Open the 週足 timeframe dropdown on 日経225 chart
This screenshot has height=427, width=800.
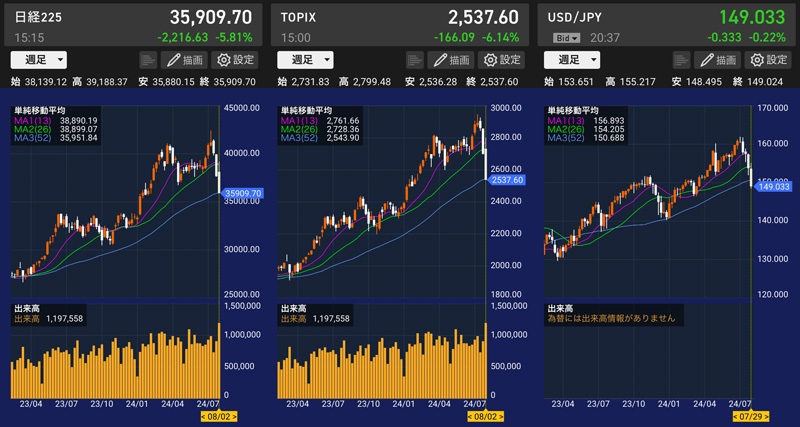pos(38,60)
